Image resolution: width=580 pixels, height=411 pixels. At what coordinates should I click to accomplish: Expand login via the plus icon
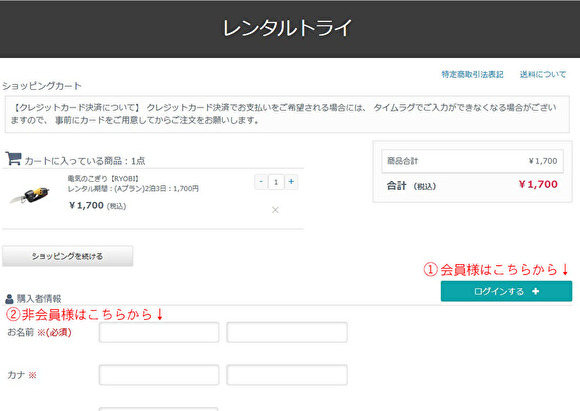(x=535, y=292)
